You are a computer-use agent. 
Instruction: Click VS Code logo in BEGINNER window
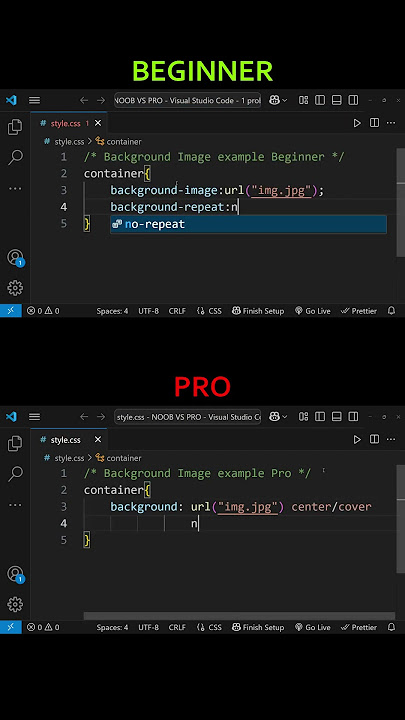[x=11, y=100]
